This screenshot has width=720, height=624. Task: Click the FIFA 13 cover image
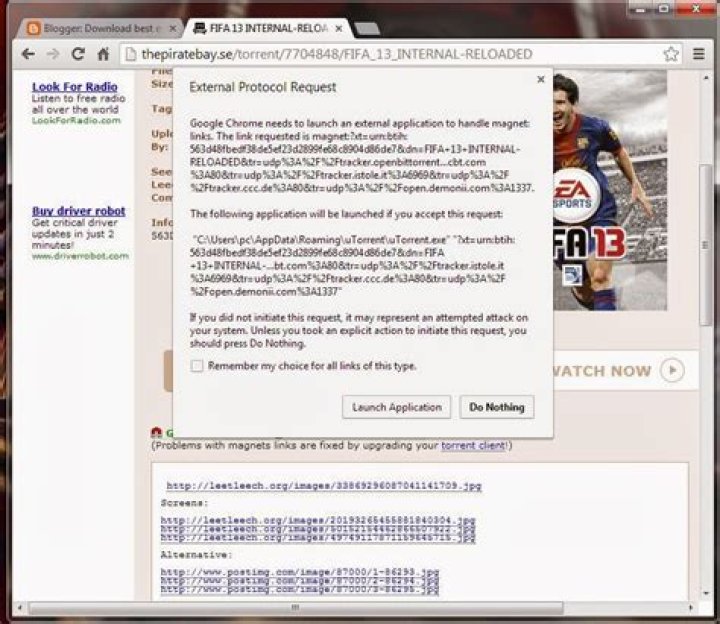610,190
